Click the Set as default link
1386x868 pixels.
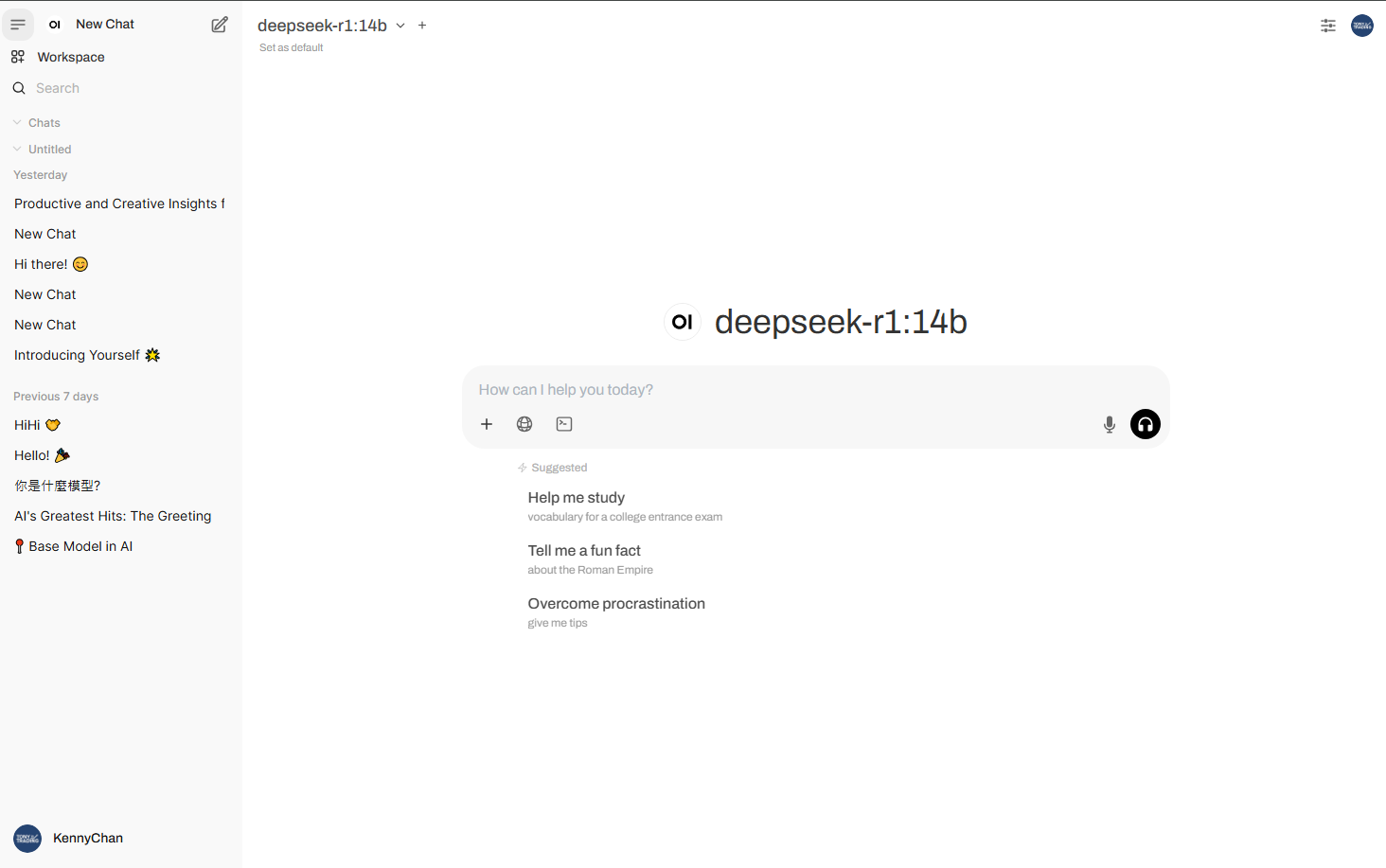(x=292, y=47)
